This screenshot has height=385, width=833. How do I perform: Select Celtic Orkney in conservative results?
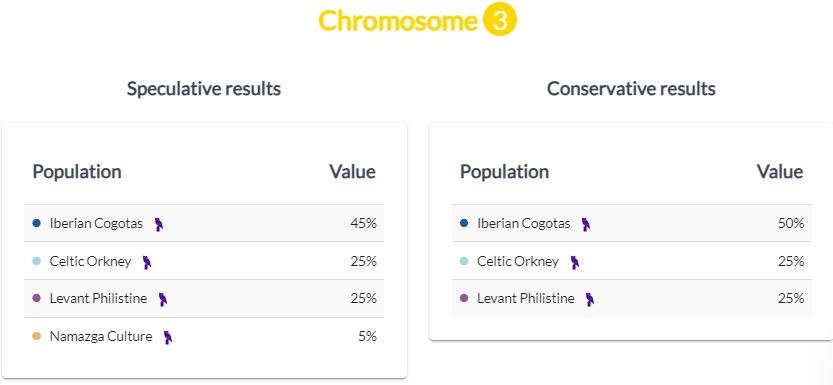[x=518, y=261]
